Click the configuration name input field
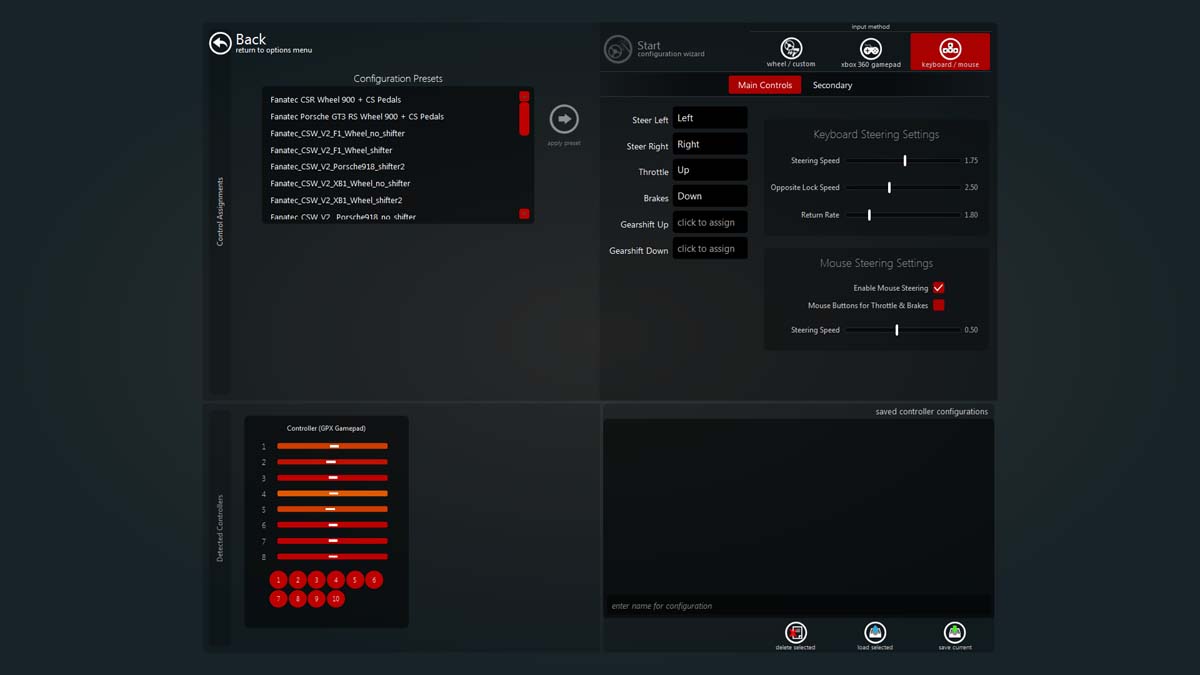Screen dimensions: 1200x675 [797, 606]
